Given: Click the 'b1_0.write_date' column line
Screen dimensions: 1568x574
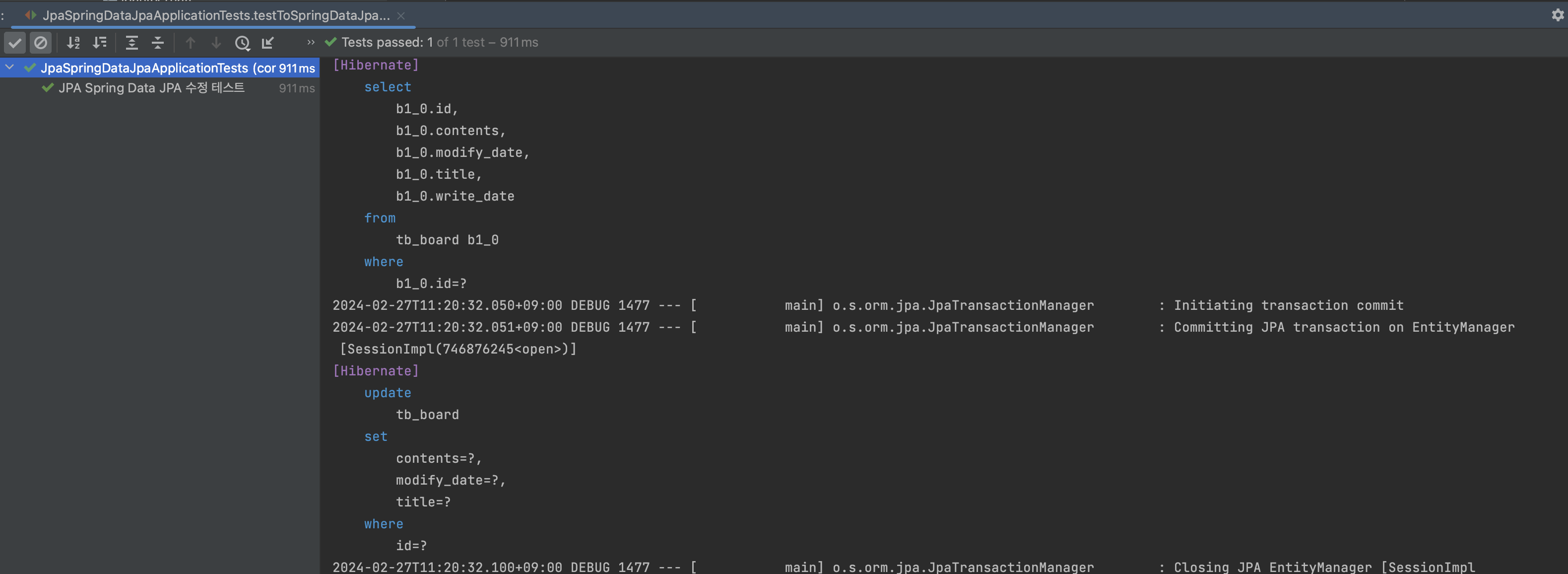Looking at the screenshot, I should click(455, 196).
